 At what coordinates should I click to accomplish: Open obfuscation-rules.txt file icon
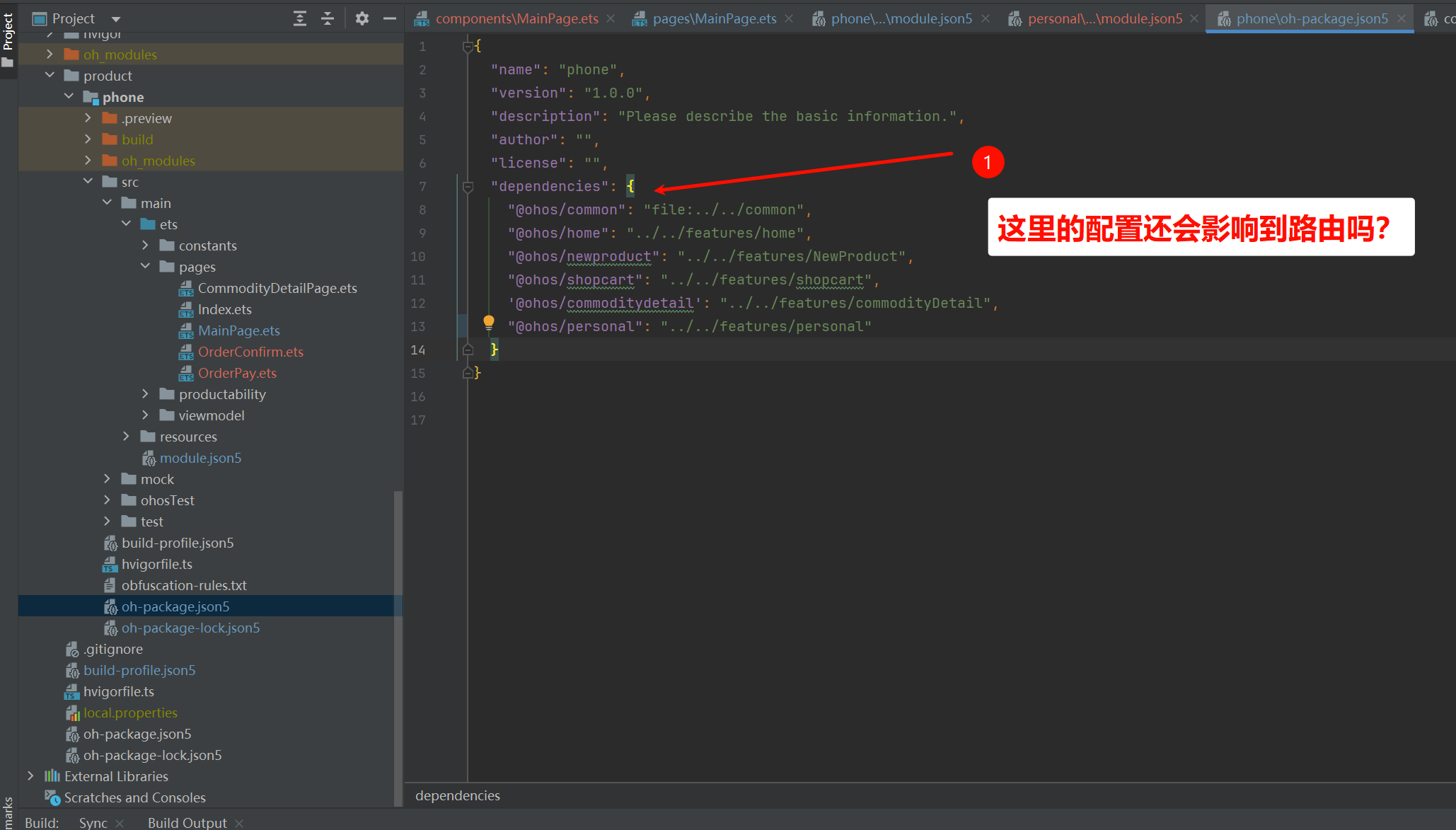click(110, 585)
